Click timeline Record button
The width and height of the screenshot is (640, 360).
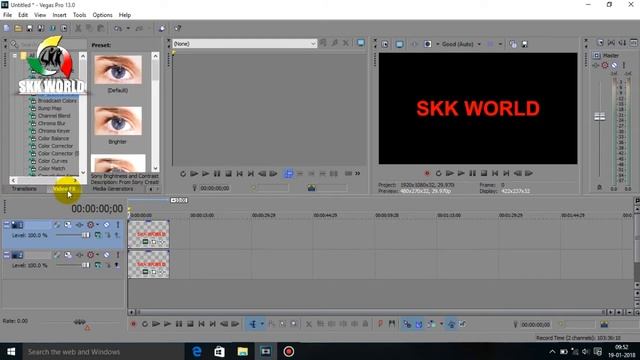pyautogui.click(x=133, y=324)
